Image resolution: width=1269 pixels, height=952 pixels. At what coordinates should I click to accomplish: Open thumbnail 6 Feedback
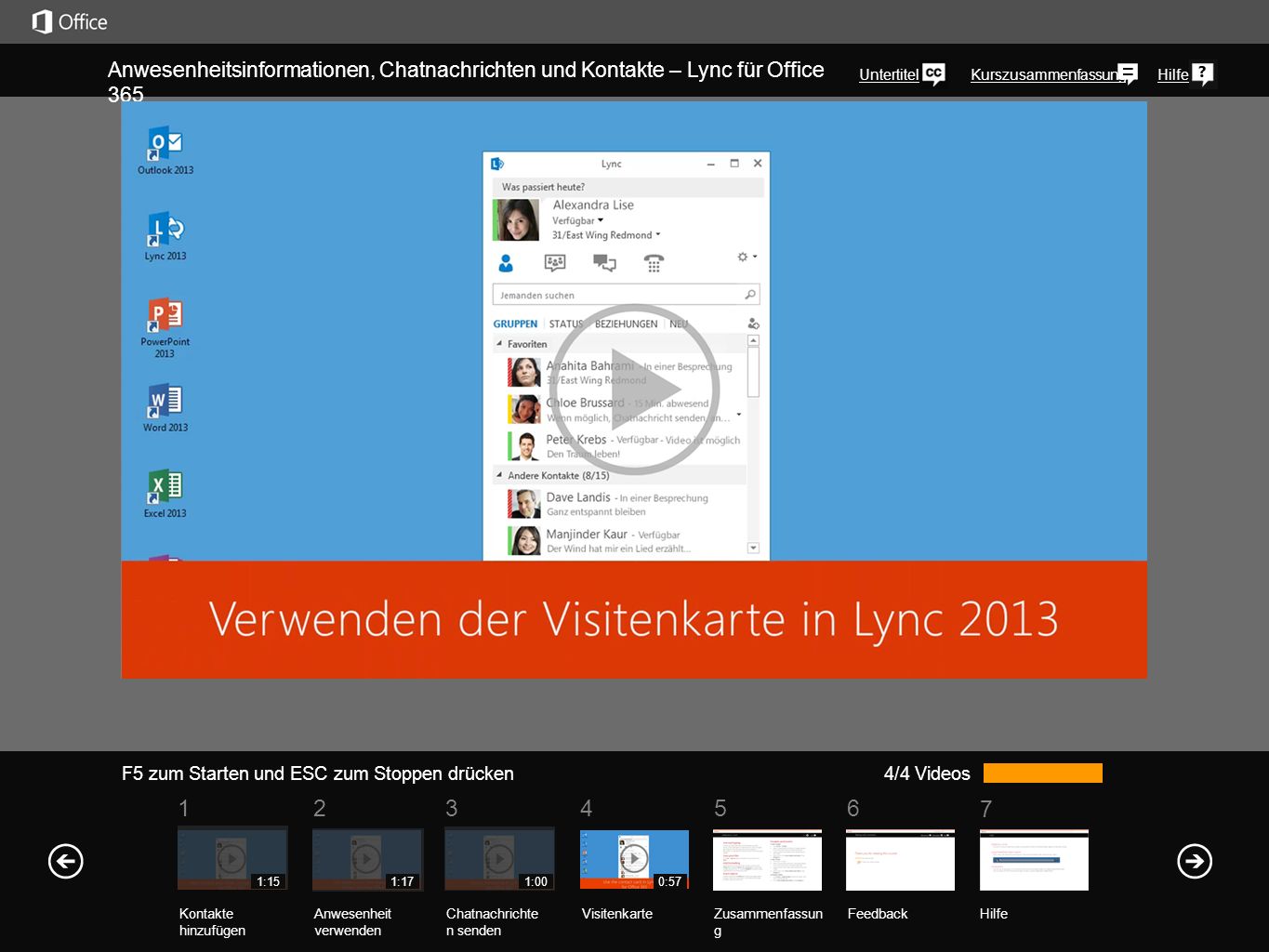pyautogui.click(x=900, y=860)
